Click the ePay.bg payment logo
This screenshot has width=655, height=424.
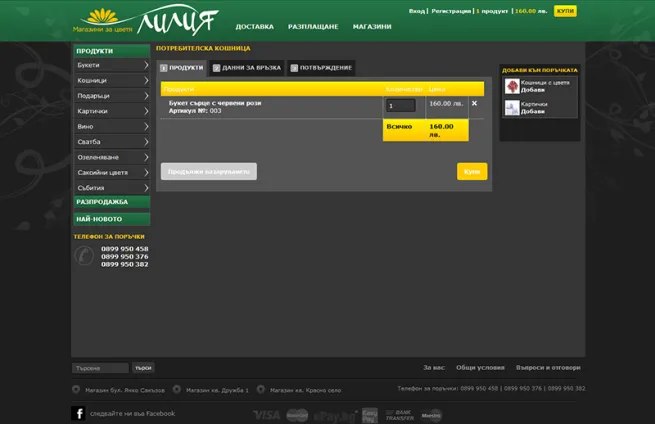click(x=335, y=416)
